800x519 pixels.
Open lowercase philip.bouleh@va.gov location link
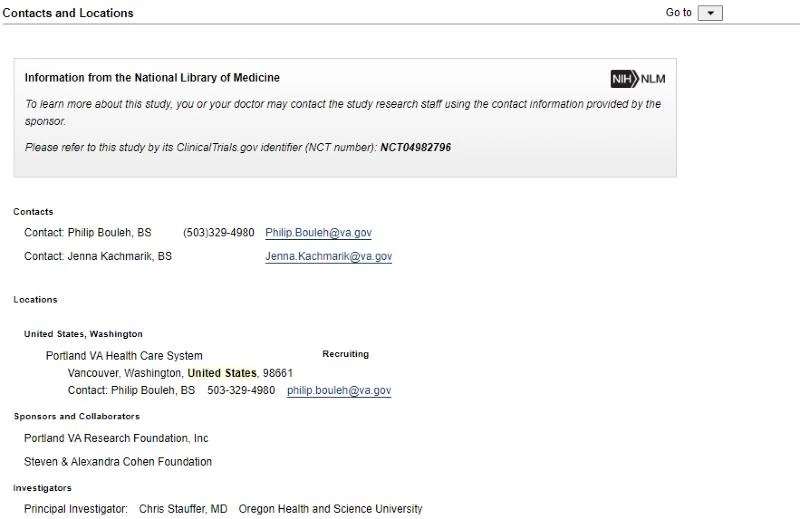(x=339, y=390)
